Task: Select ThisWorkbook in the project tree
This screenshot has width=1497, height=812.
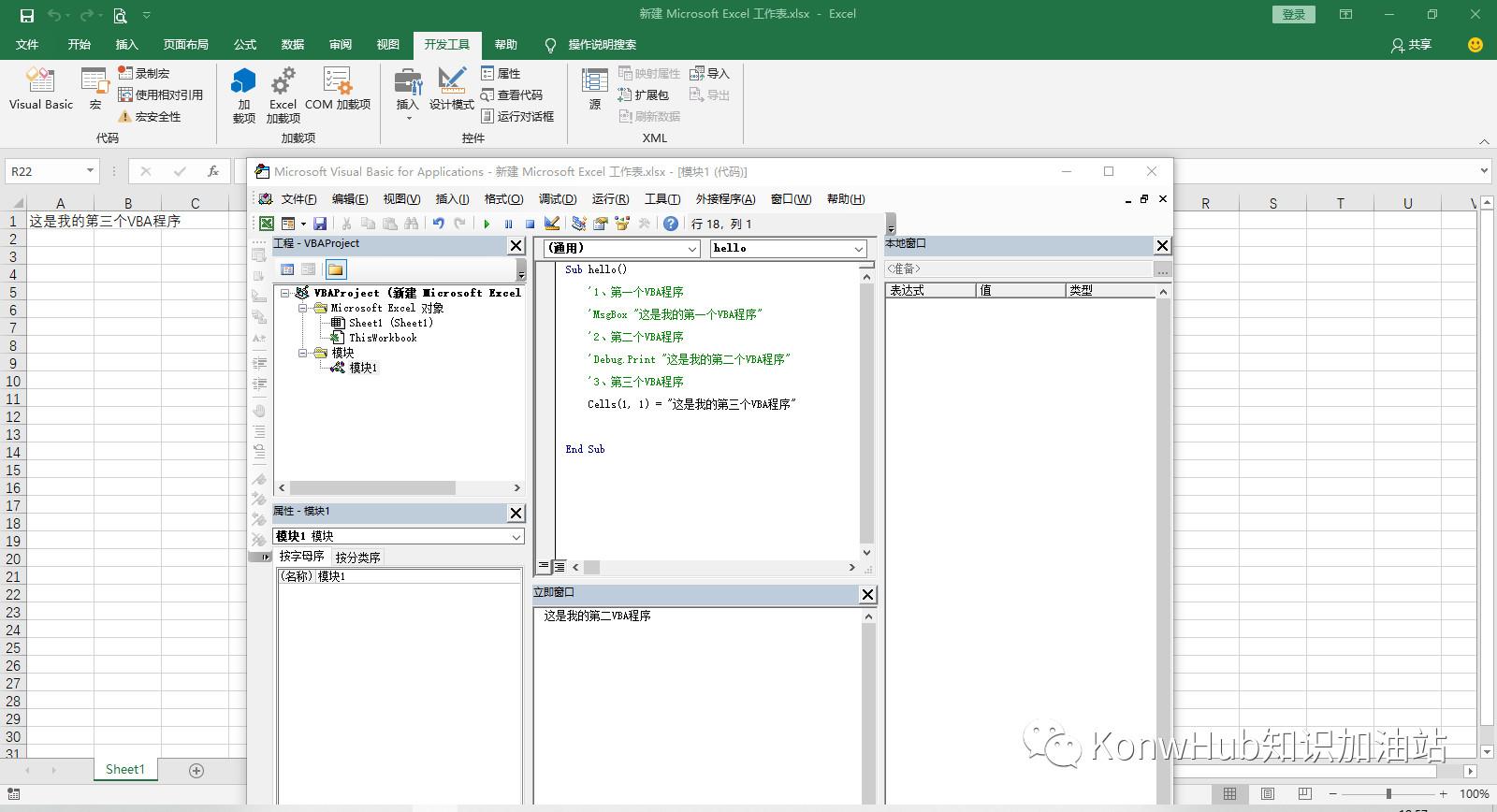Action: pyautogui.click(x=383, y=338)
